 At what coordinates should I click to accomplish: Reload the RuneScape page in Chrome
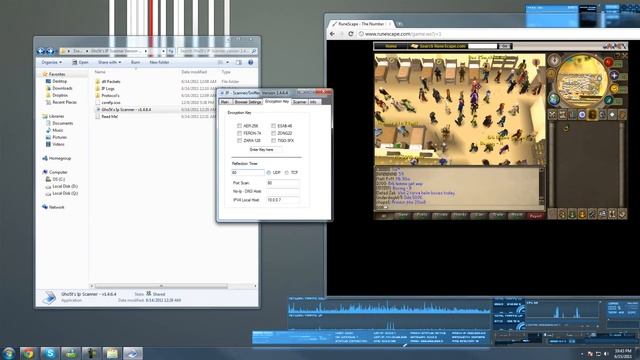(351, 34)
